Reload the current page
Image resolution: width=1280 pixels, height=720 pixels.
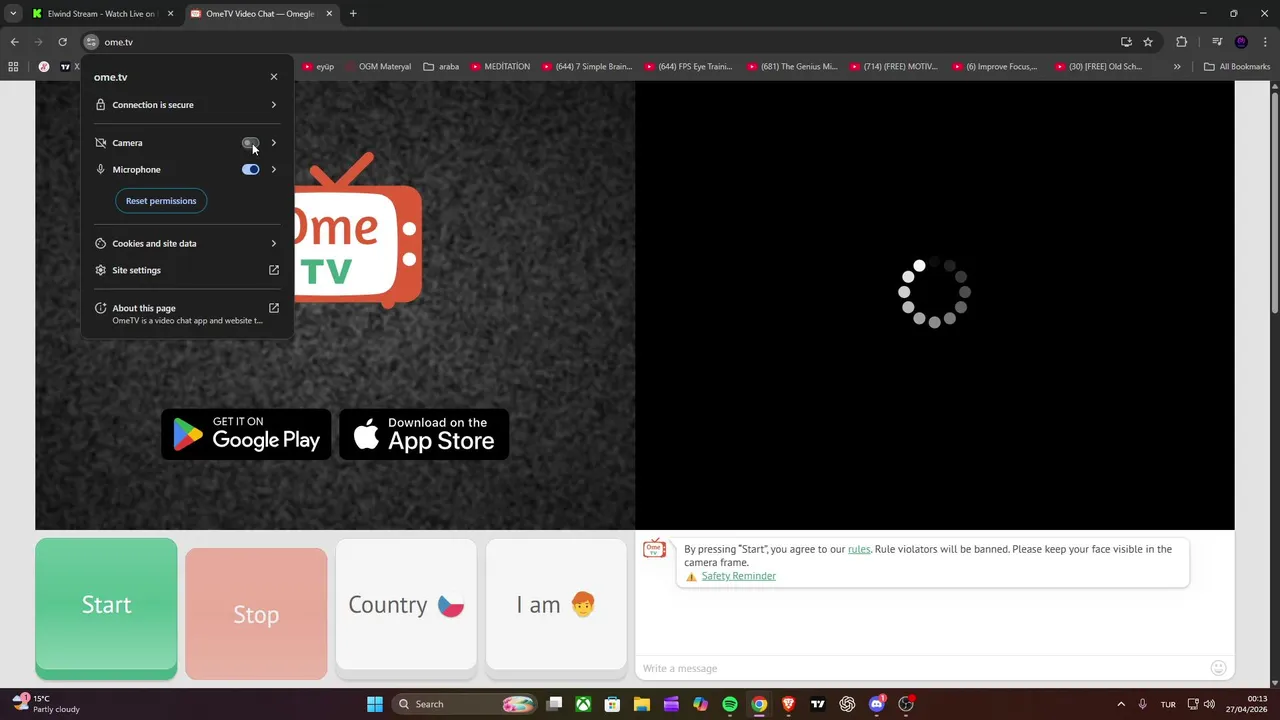(x=62, y=42)
